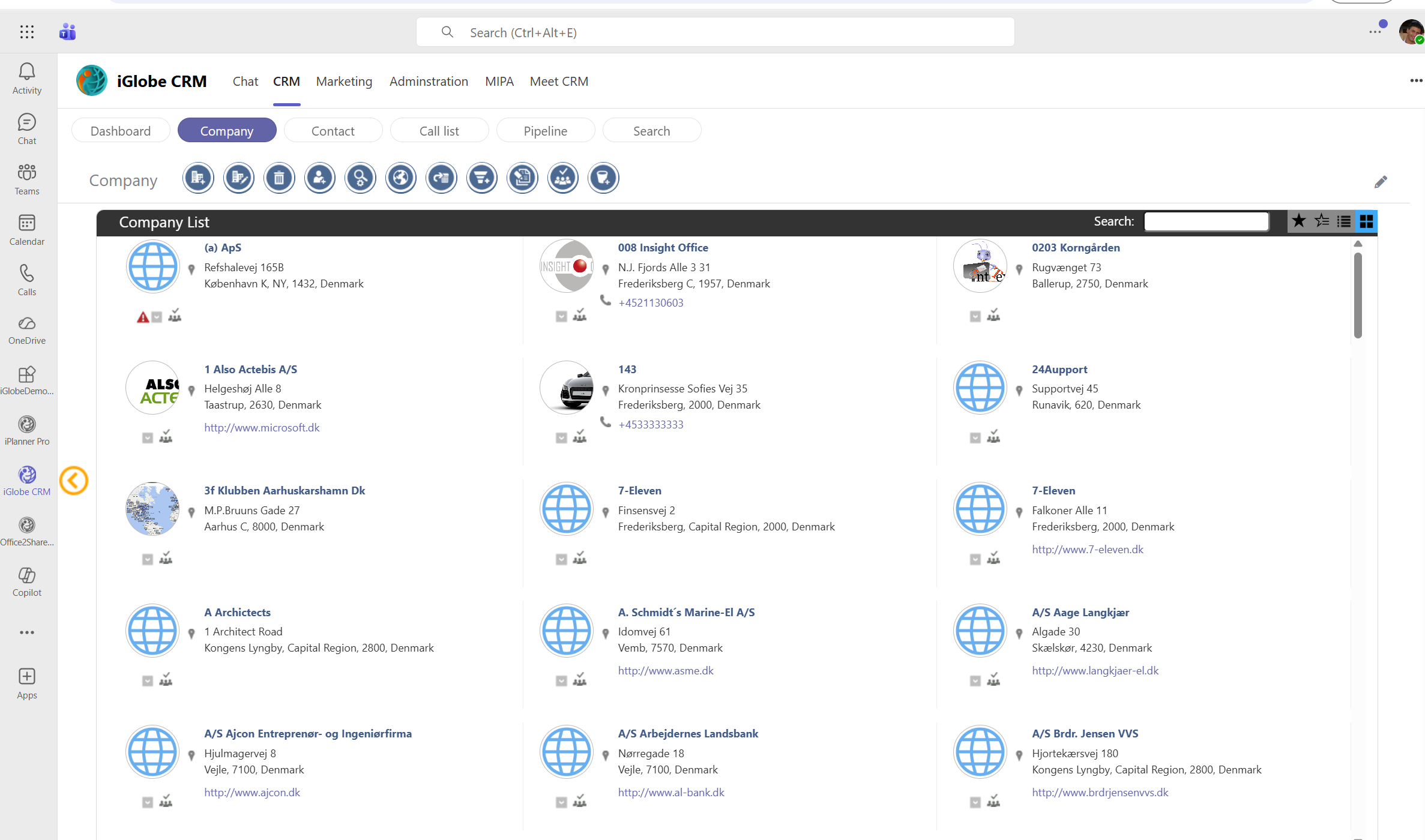This screenshot has width=1425, height=840.
Task: Switch to the Marketing menu
Action: click(344, 82)
